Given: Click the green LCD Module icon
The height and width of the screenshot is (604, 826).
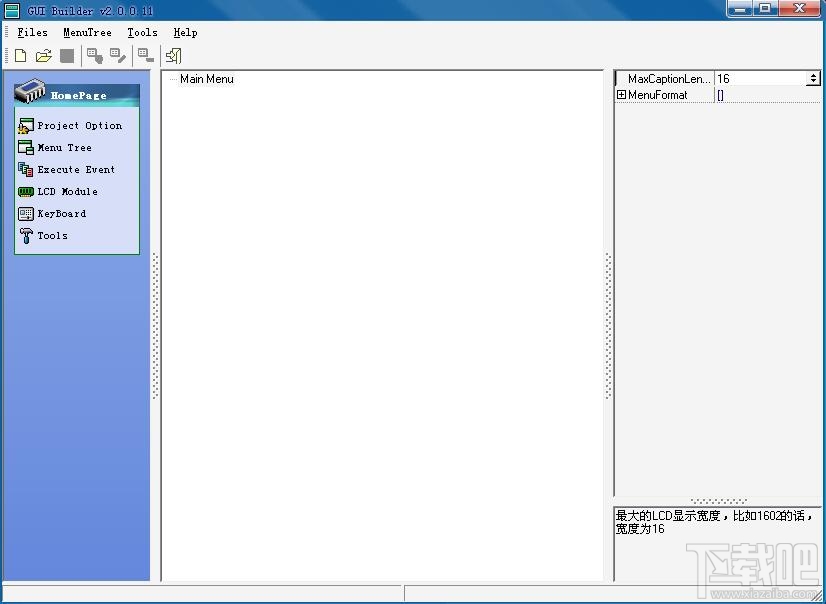Looking at the screenshot, I should tap(25, 192).
